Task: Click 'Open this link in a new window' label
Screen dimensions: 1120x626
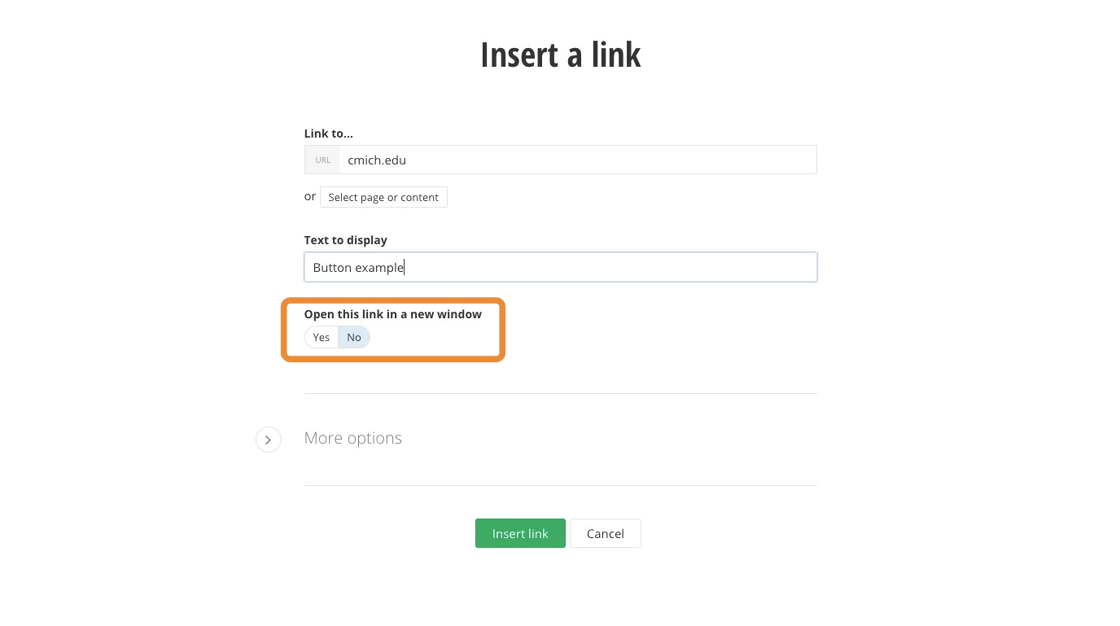Action: click(392, 314)
